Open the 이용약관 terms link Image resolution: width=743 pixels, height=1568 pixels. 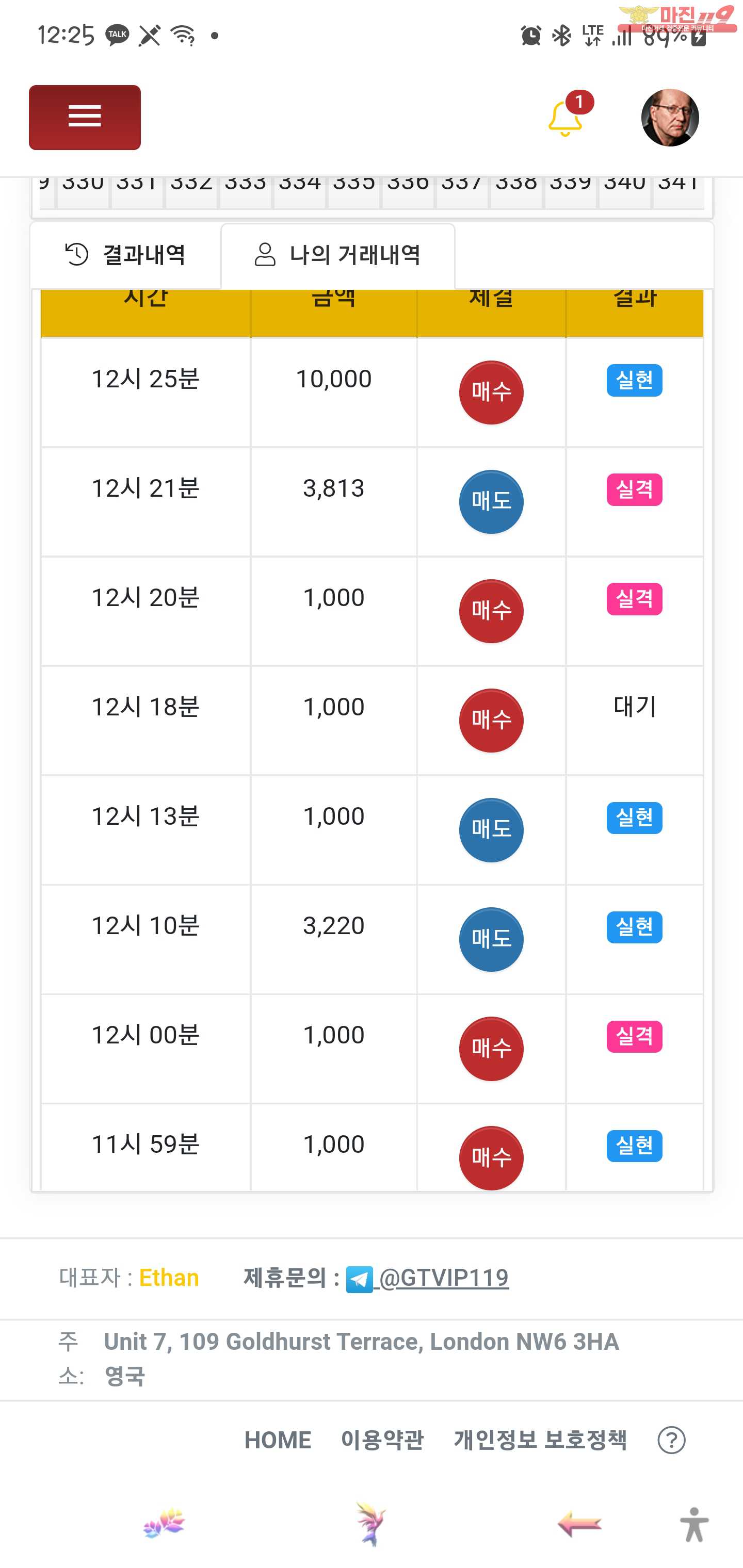382,1440
